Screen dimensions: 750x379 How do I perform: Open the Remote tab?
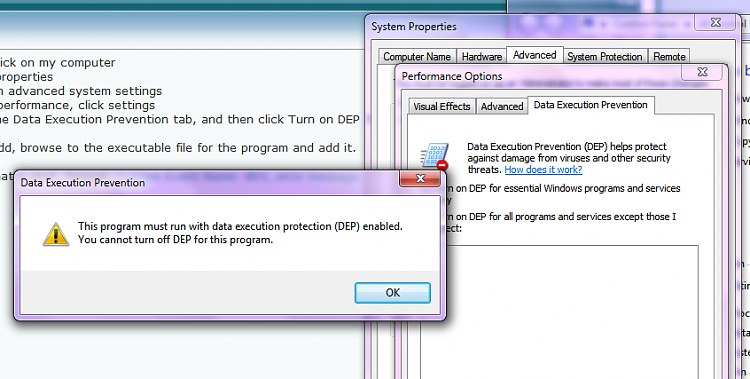click(669, 56)
